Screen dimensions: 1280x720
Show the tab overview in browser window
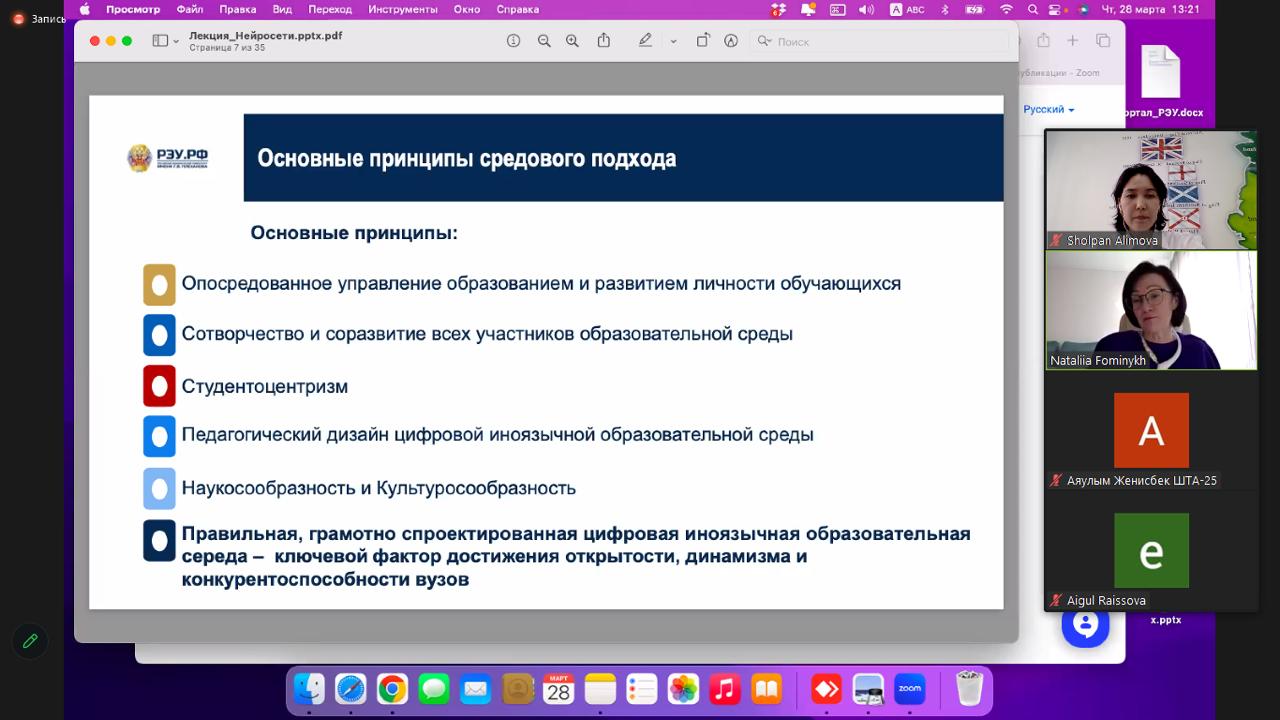pyautogui.click(x=1103, y=41)
